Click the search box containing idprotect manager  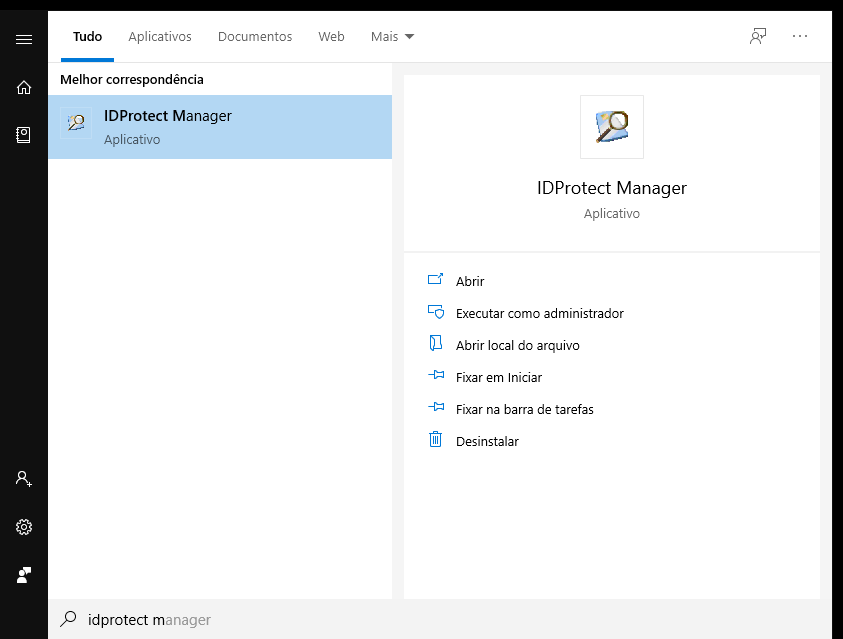tap(400, 620)
